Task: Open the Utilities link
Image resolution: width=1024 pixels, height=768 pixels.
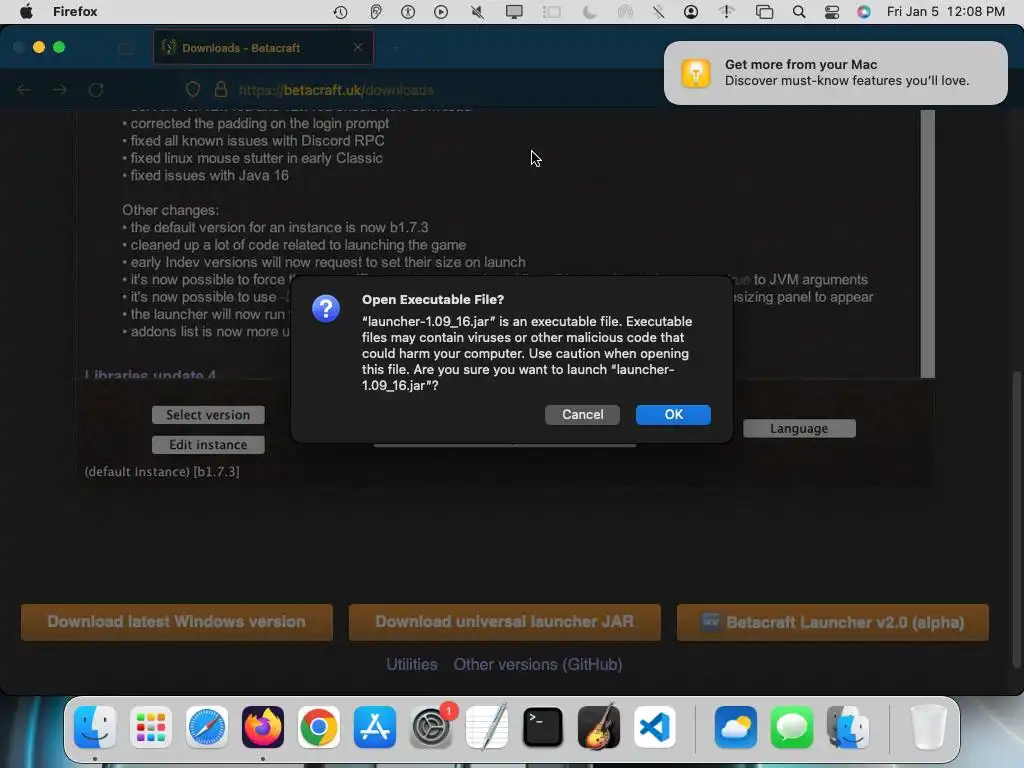Action: coord(411,664)
